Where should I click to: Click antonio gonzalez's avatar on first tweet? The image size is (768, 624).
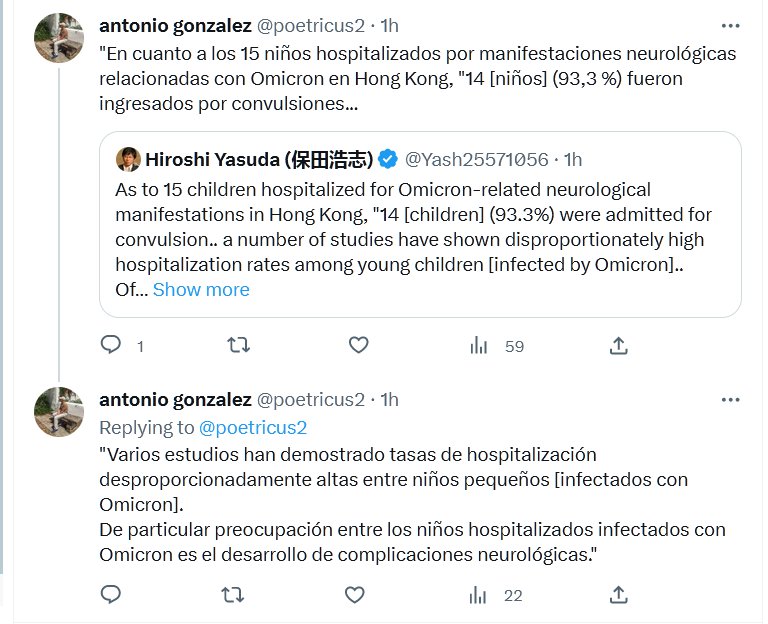coord(59,38)
